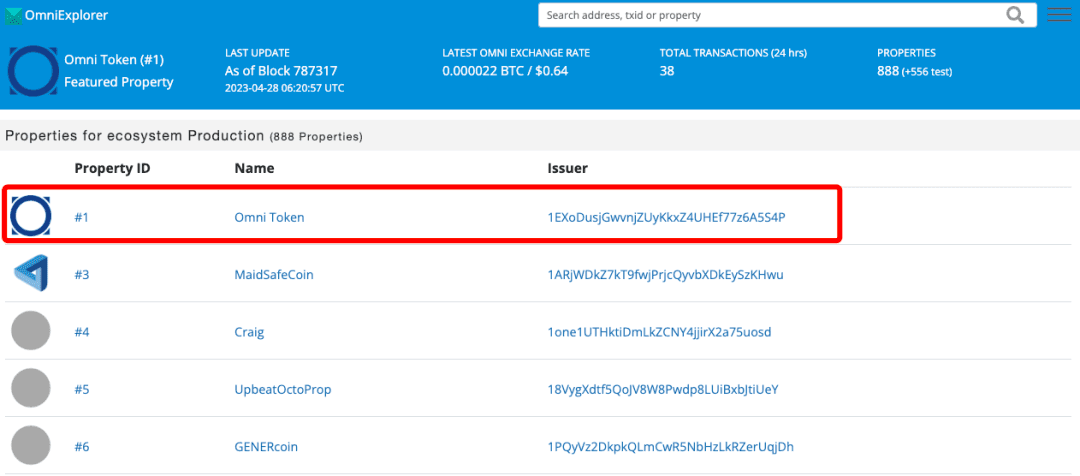The height and width of the screenshot is (476, 1080).
Task: Open issuer address 18VygXdtf5QoJV8W8Pwdp8LUiBxbJtiUeY
Action: (x=663, y=389)
